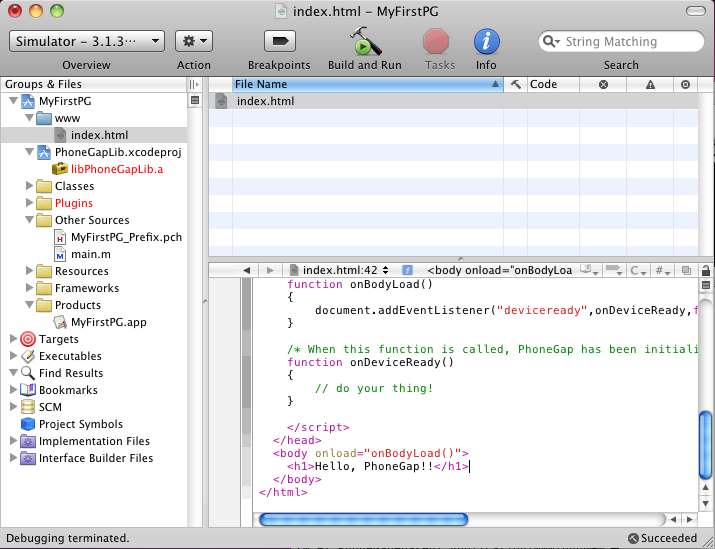Collapse the Products folder
This screenshot has height=549, width=715.
click(x=30, y=305)
